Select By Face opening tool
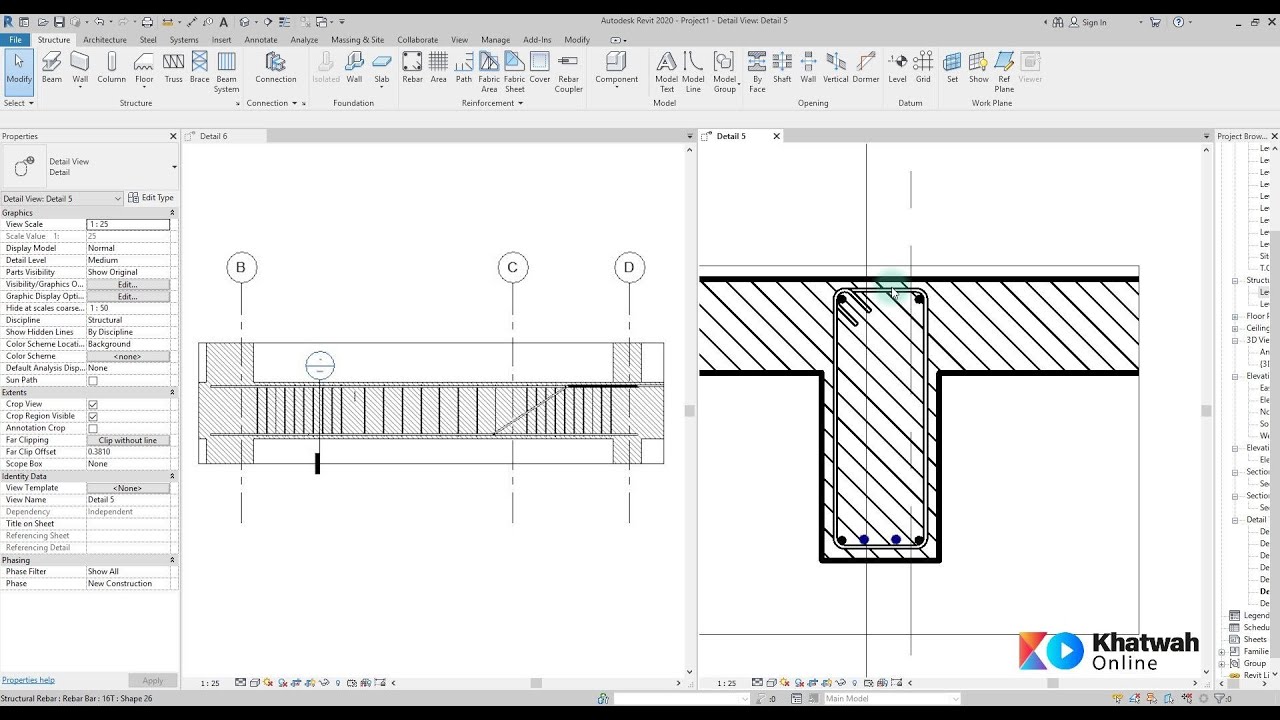 [757, 72]
